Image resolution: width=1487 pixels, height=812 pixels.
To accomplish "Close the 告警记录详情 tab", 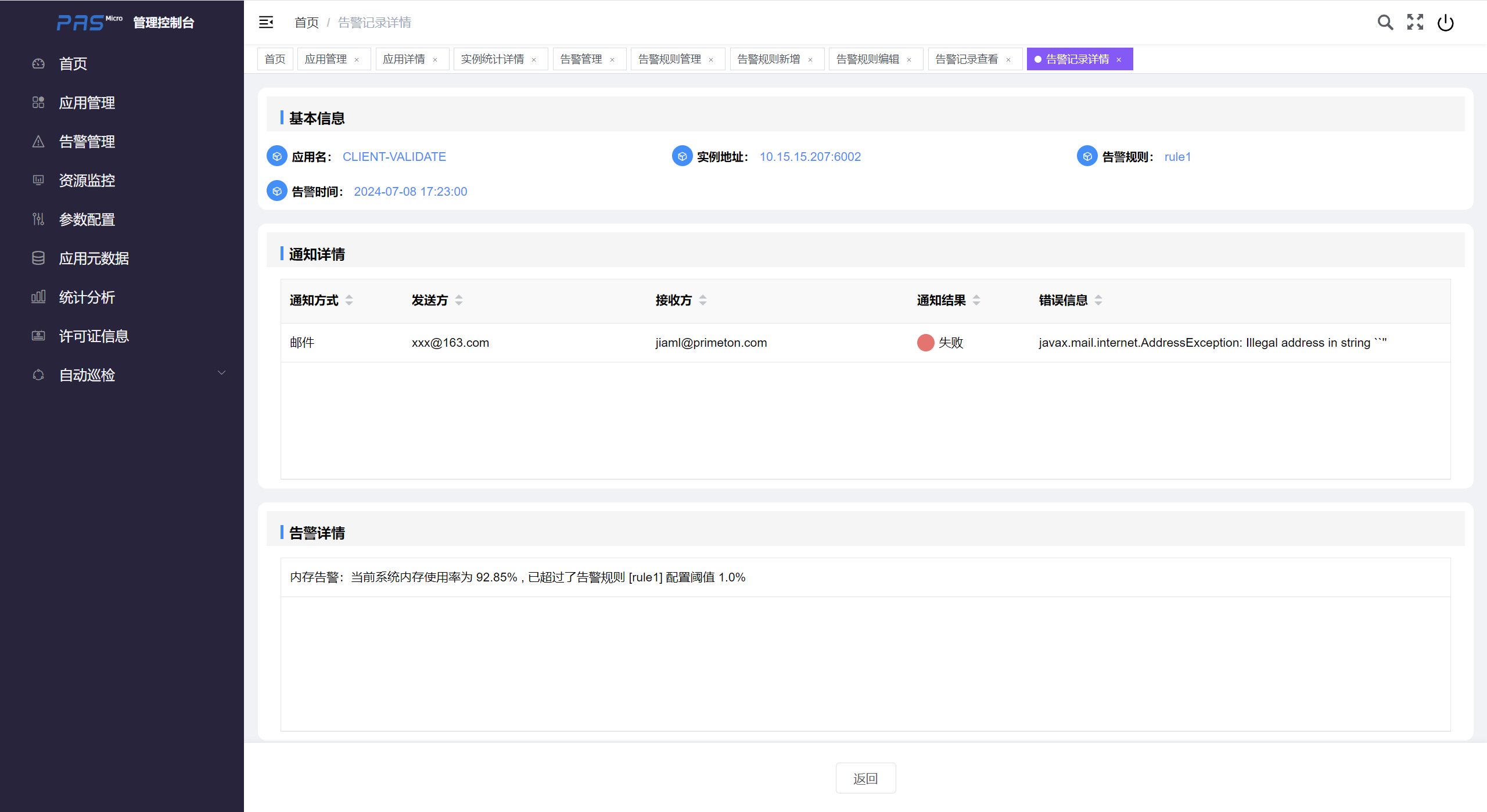I will coord(1119,60).
